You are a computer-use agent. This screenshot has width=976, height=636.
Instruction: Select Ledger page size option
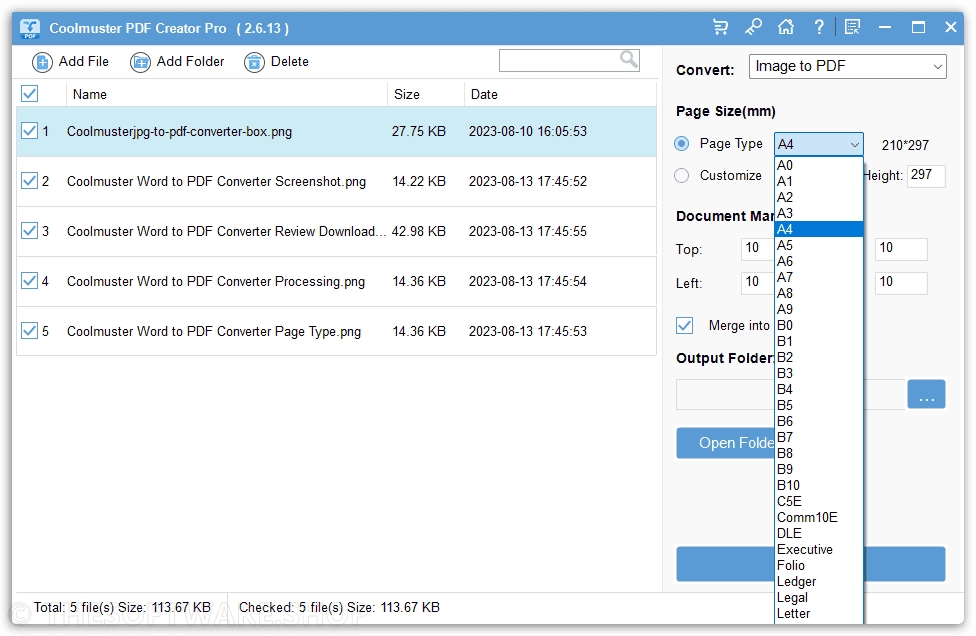[819, 581]
